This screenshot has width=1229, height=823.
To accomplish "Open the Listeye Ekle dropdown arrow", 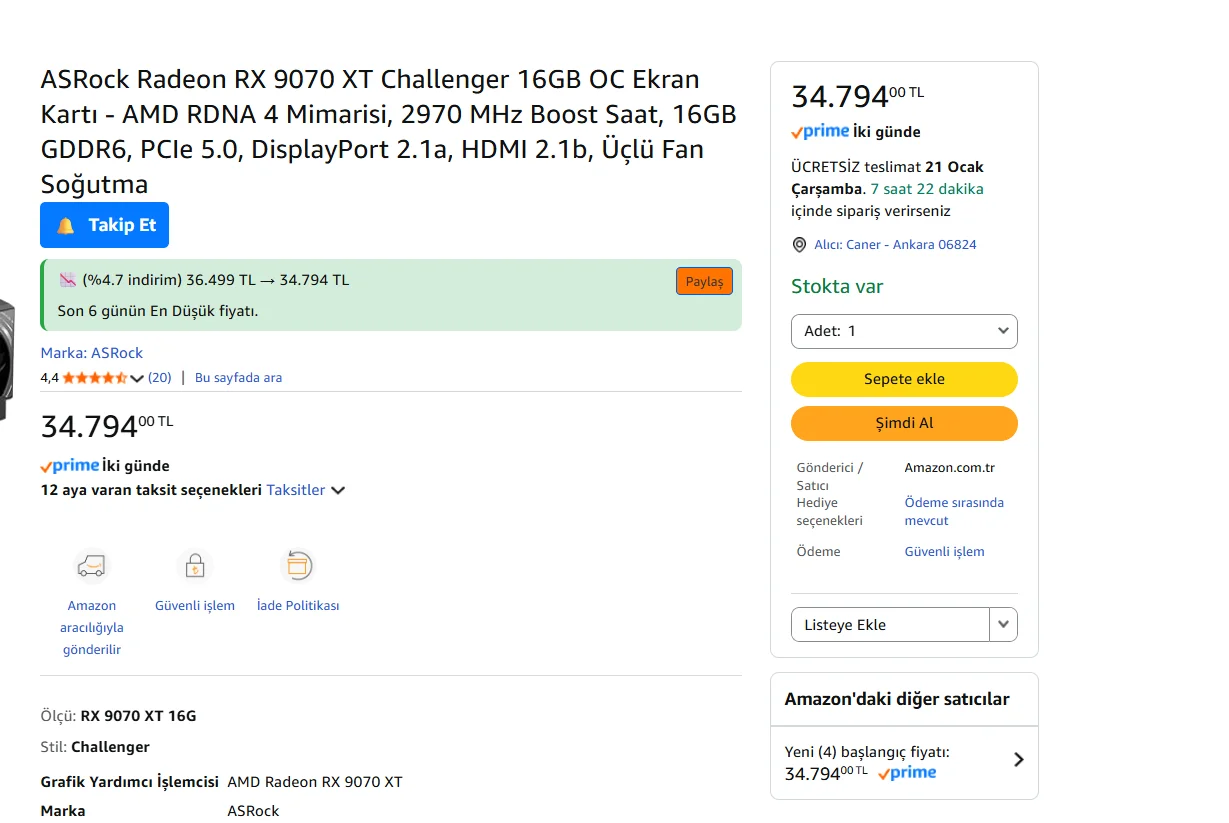I will tap(1003, 625).
